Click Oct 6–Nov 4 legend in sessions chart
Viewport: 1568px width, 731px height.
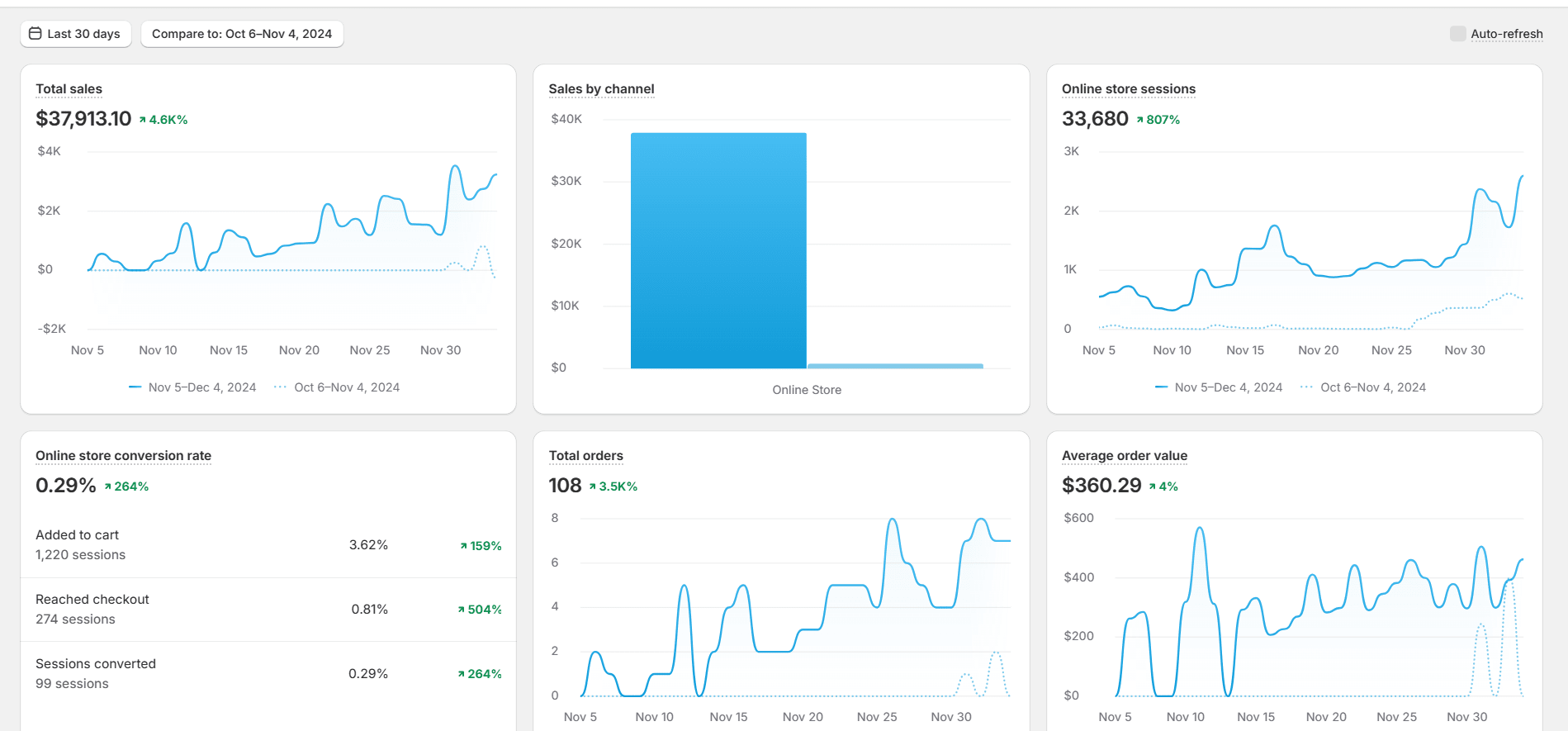pos(1364,387)
